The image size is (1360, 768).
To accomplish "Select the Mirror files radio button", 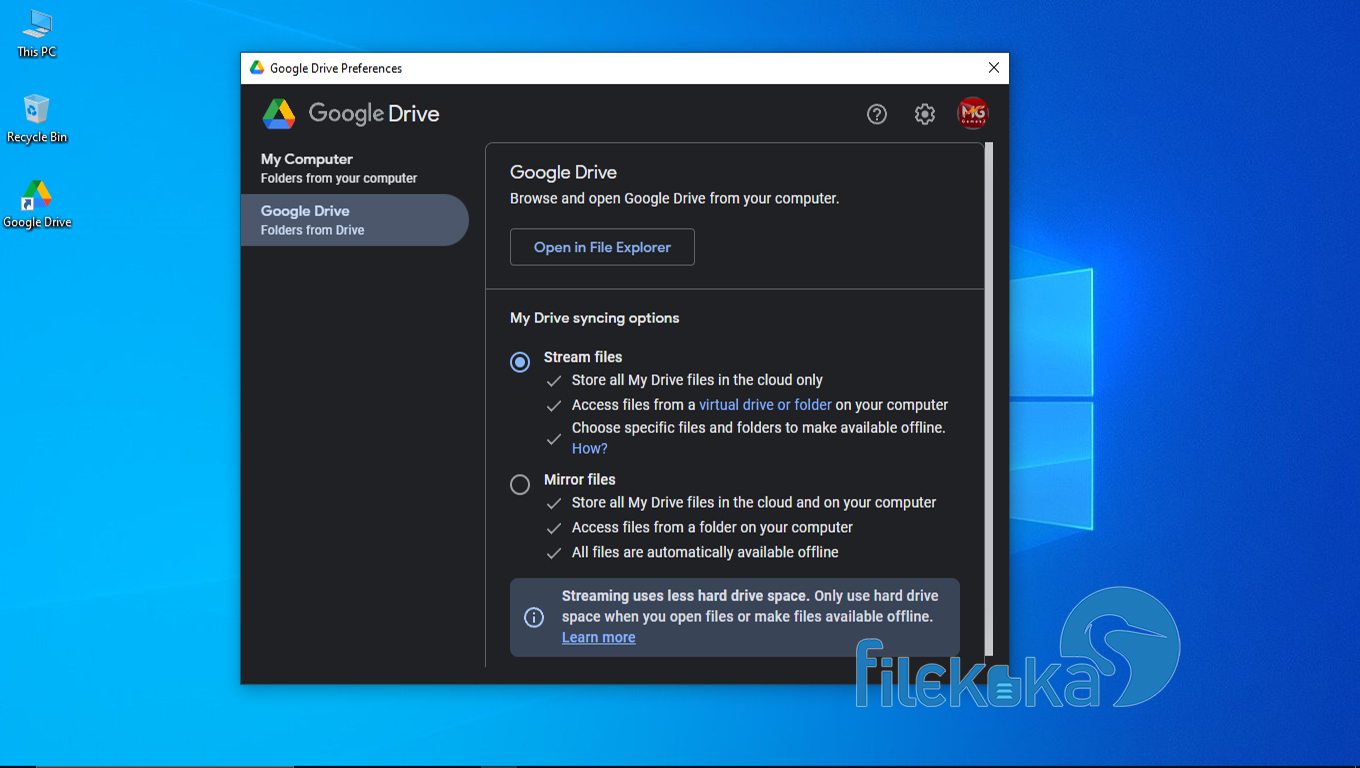I will click(x=520, y=485).
